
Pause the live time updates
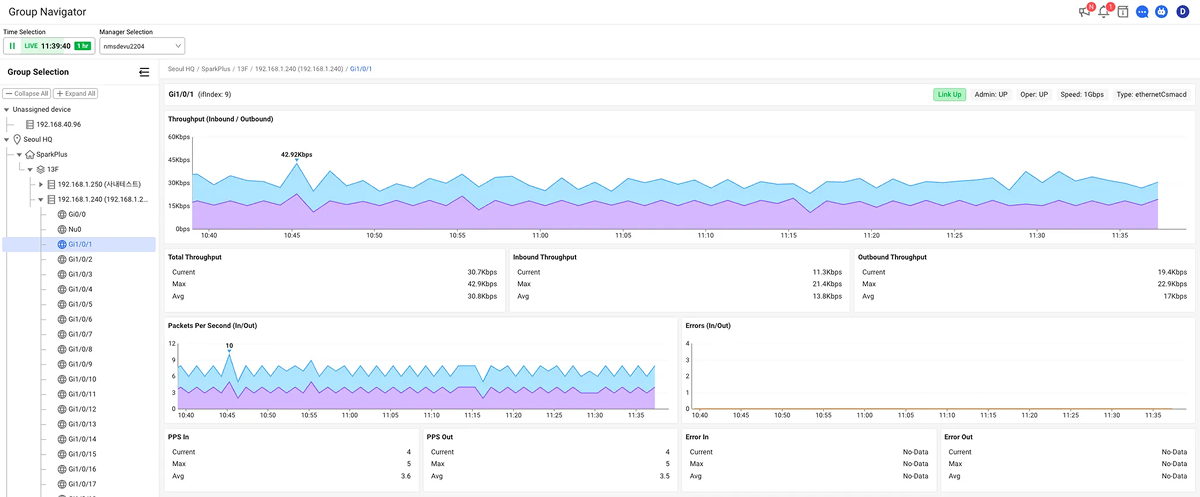coord(12,46)
